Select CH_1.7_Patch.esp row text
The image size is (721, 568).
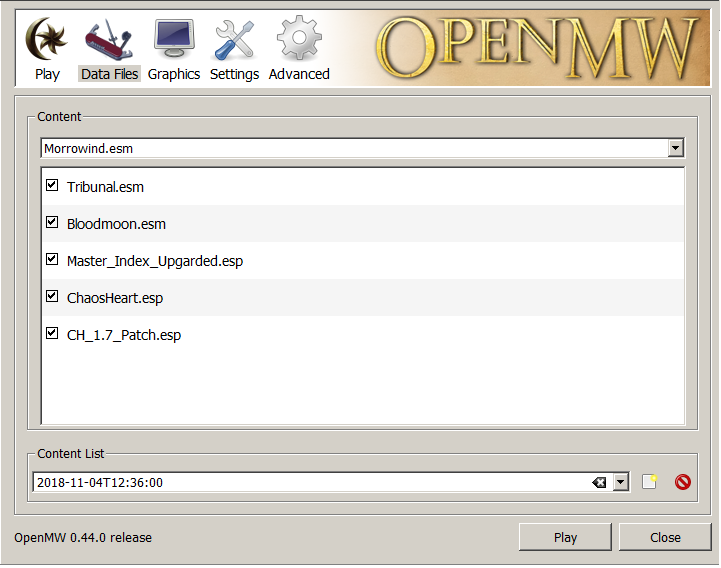pyautogui.click(x=124, y=335)
